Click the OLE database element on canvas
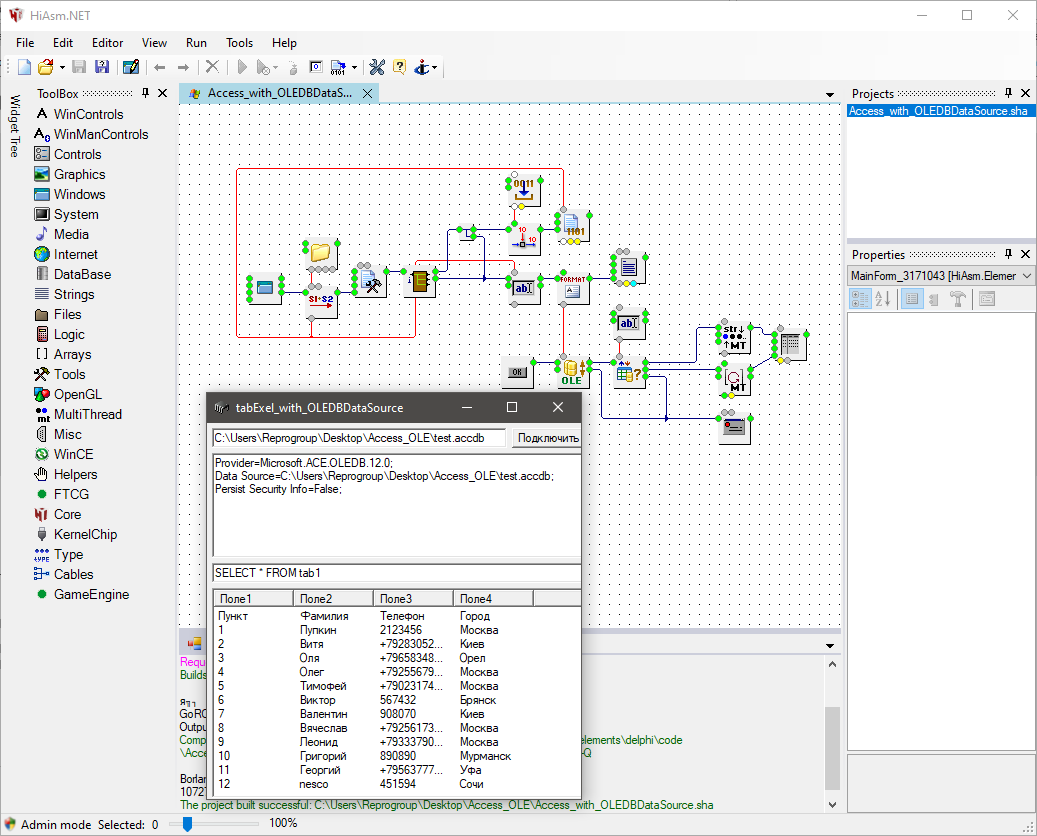The image size is (1037, 836). point(571,372)
